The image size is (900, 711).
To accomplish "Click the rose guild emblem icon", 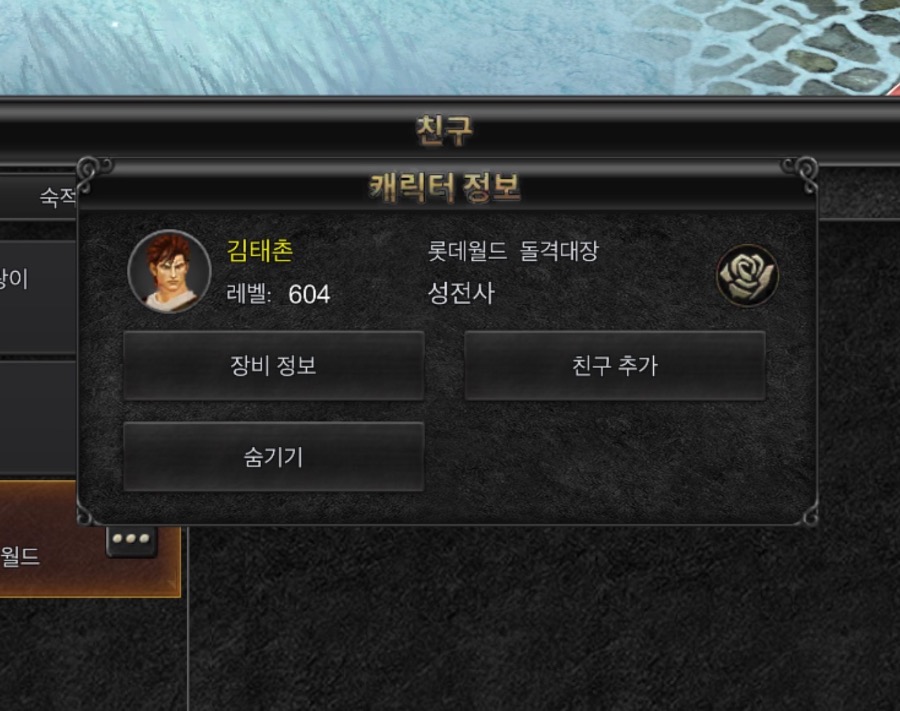I will [x=747, y=275].
